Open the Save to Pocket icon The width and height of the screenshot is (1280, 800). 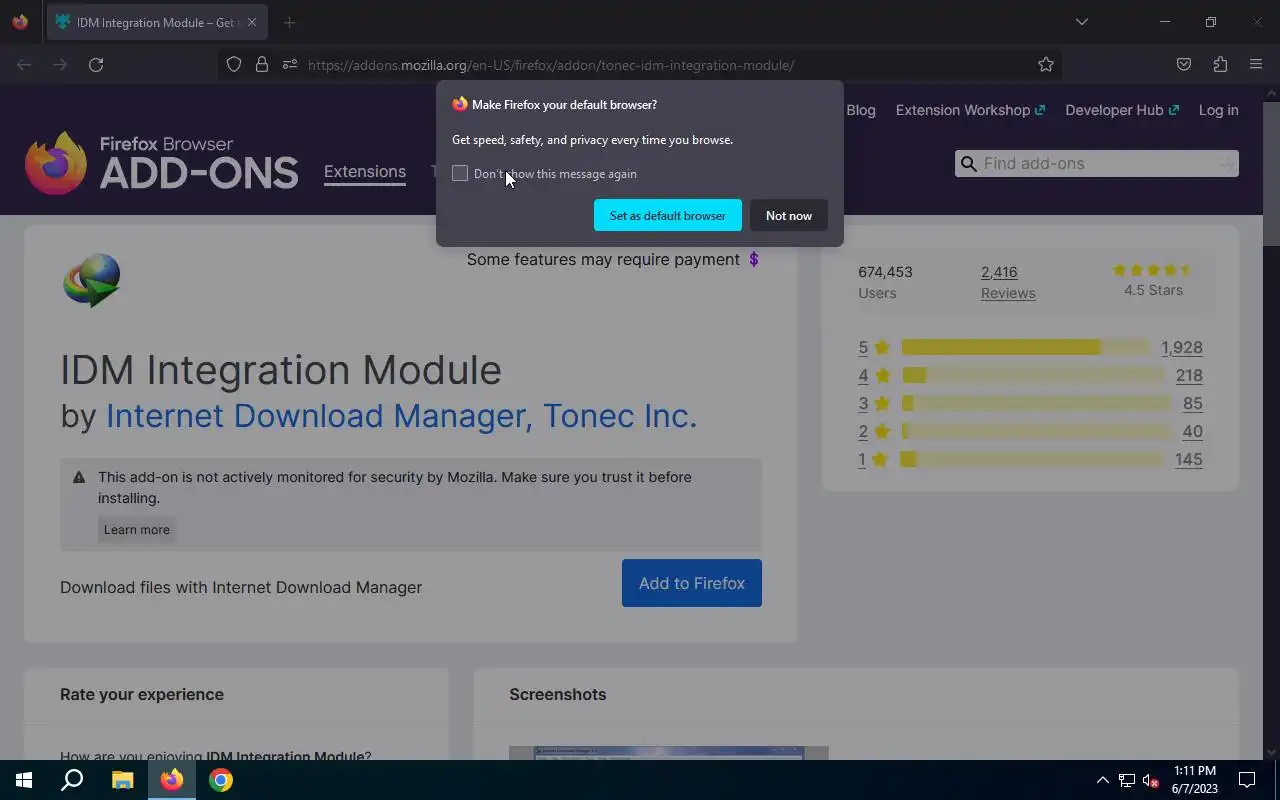pos(1184,64)
